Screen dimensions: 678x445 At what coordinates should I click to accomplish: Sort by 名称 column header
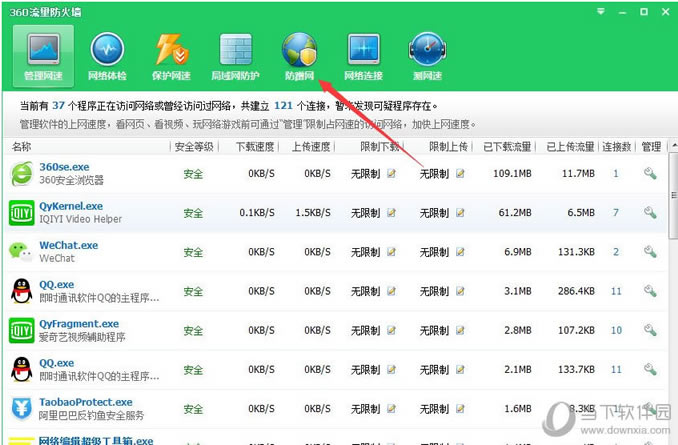(x=22, y=147)
